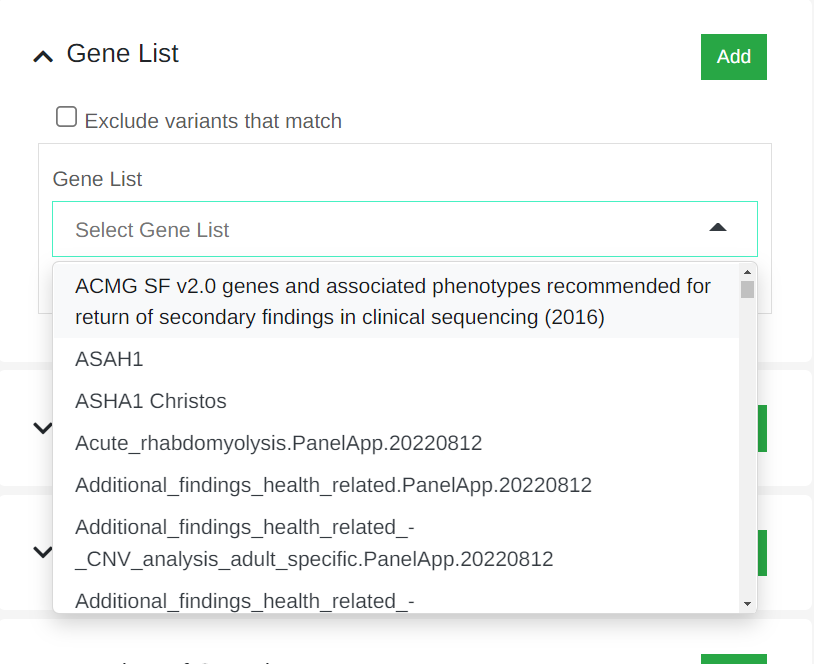Collapse the Gene List section chevron
Image resolution: width=814 pixels, height=664 pixels.
[x=43, y=57]
